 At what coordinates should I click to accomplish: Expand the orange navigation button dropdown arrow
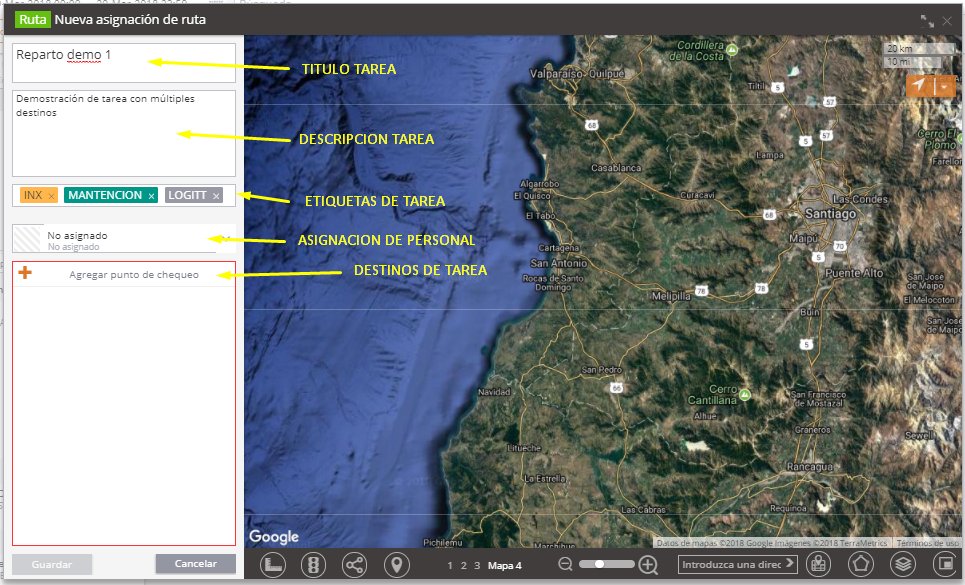pos(945,86)
